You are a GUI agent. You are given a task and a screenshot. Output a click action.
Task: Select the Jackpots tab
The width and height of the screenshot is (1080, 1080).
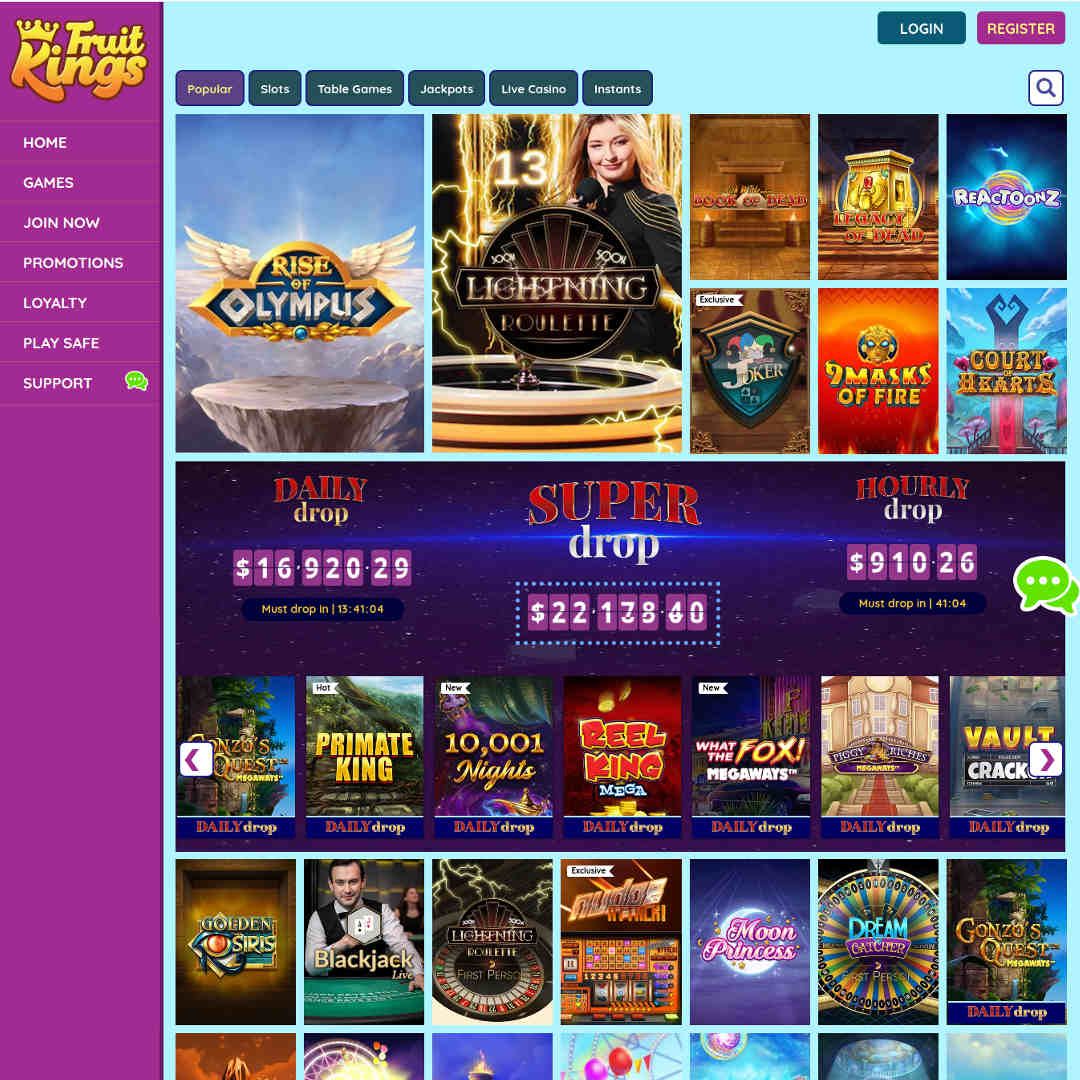click(x=446, y=88)
